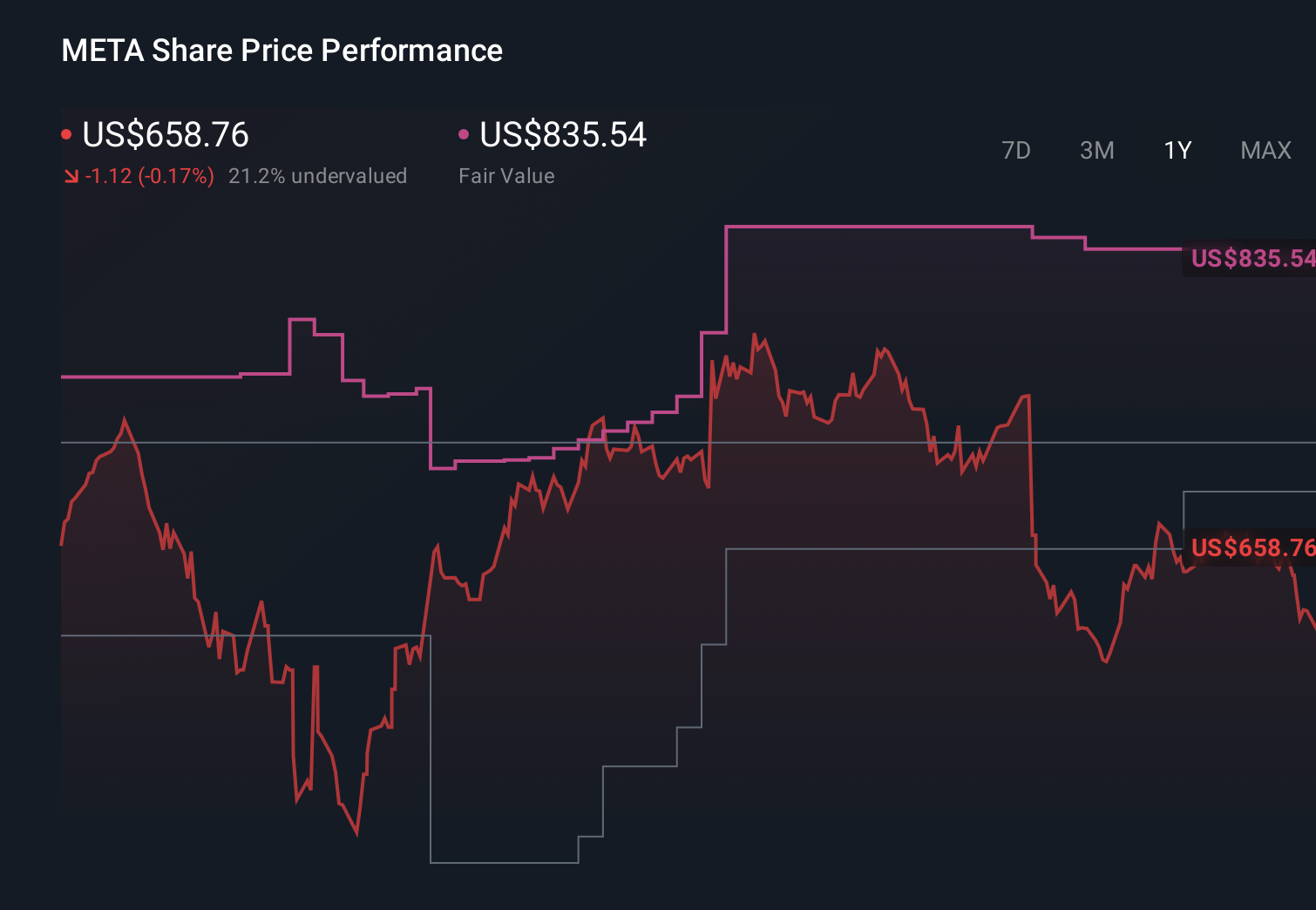This screenshot has width=1316, height=910.
Task: Click the US$658.76 price badge on chart
Action: coord(1252,548)
